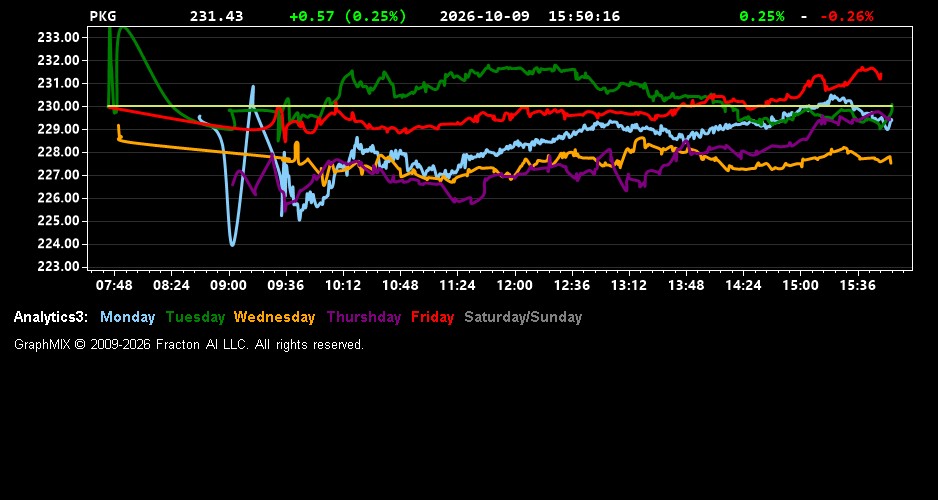Click the 227.00 price axis label
The width and height of the screenshot is (938, 500).
(x=59, y=175)
